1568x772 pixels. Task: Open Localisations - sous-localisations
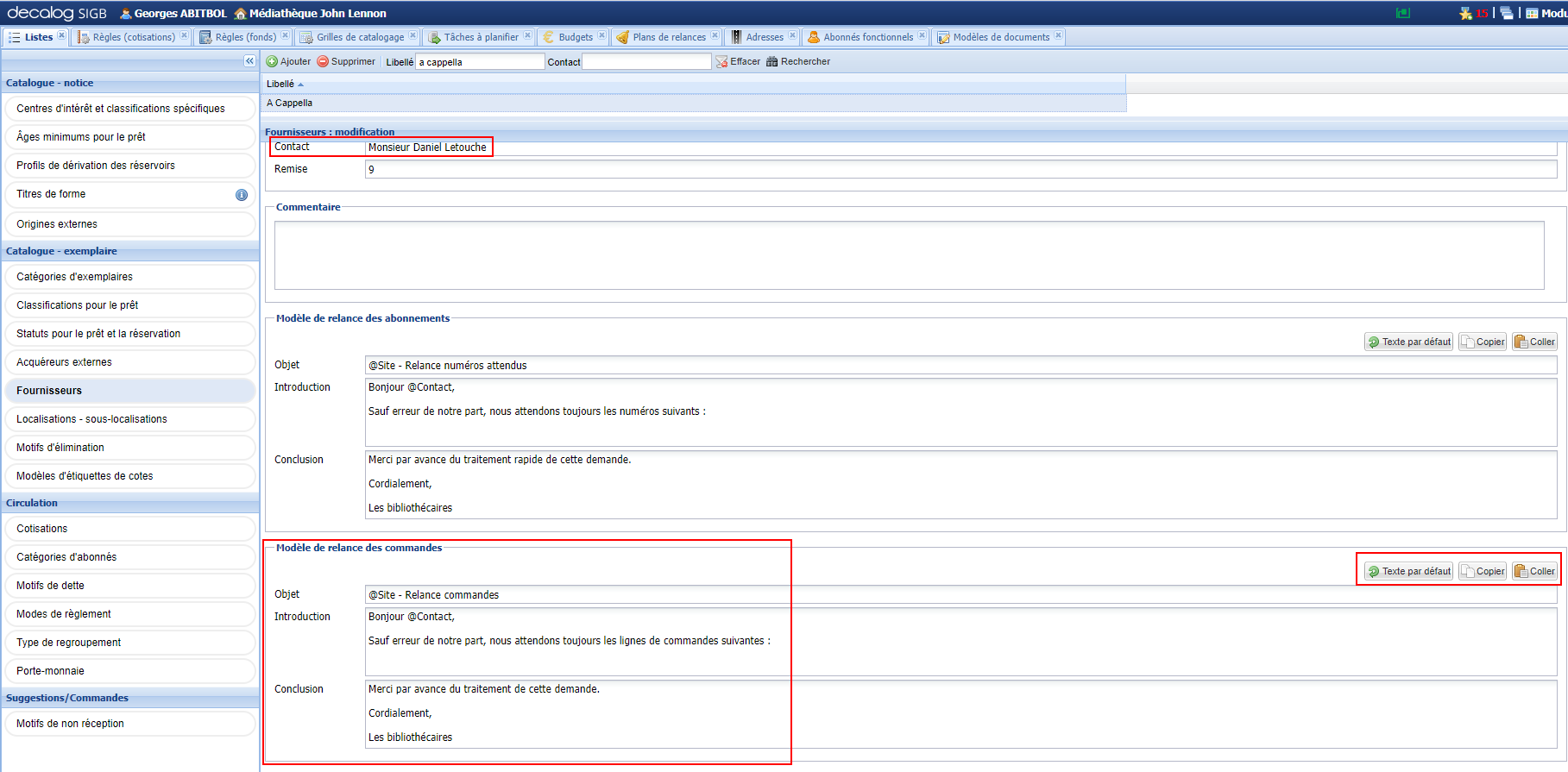coord(130,419)
